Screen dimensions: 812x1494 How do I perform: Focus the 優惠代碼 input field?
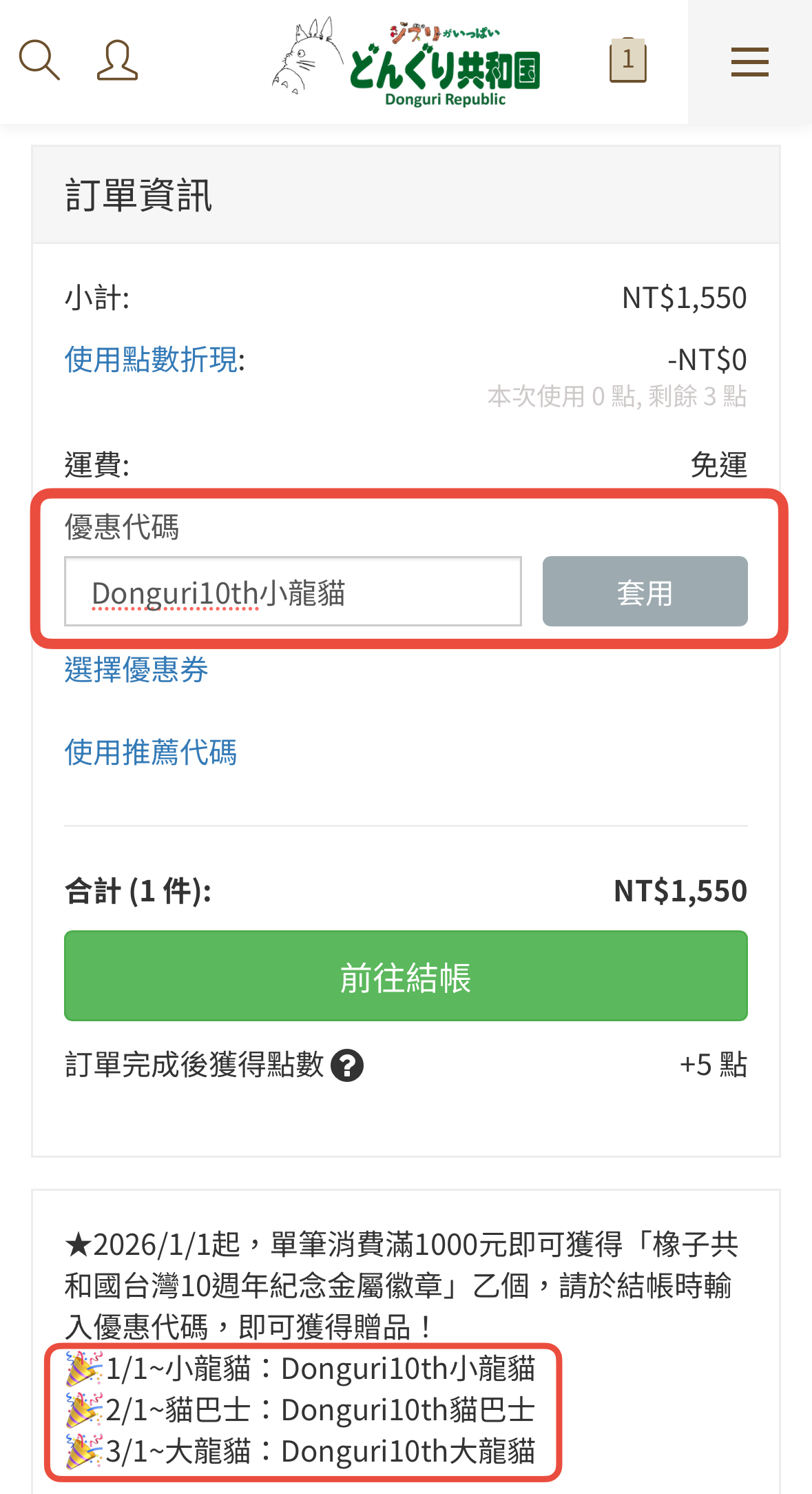coord(293,592)
